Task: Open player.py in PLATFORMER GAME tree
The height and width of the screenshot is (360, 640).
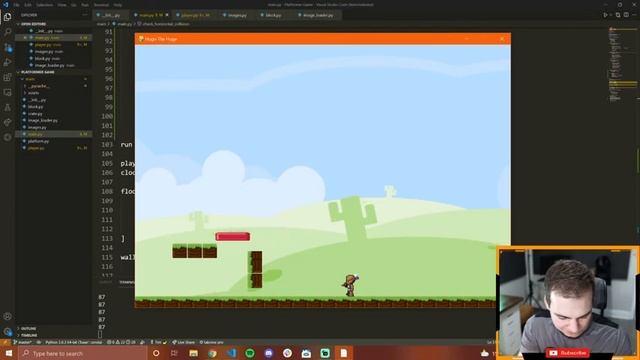Action: (x=36, y=148)
